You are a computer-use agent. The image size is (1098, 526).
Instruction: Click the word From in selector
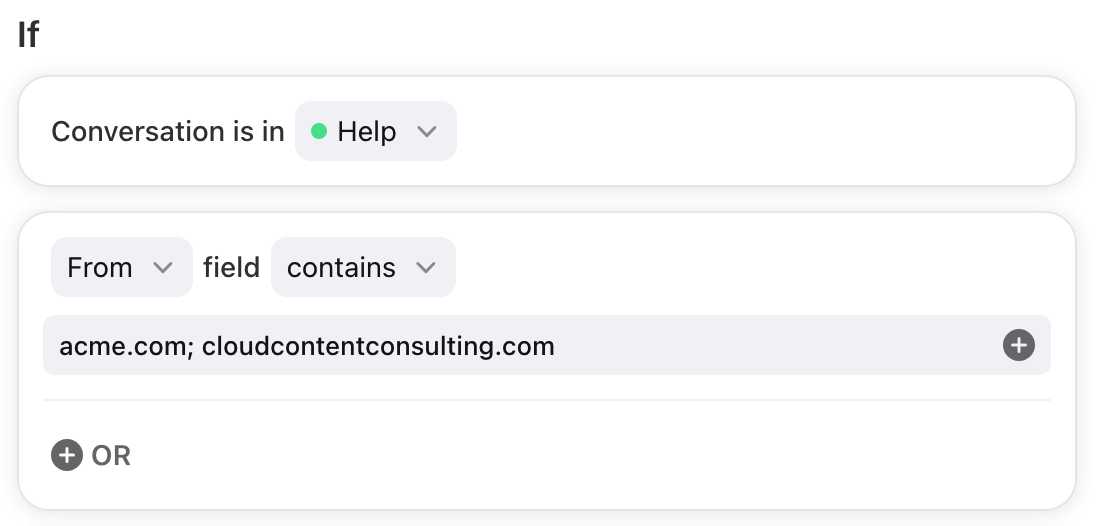[x=99, y=268]
